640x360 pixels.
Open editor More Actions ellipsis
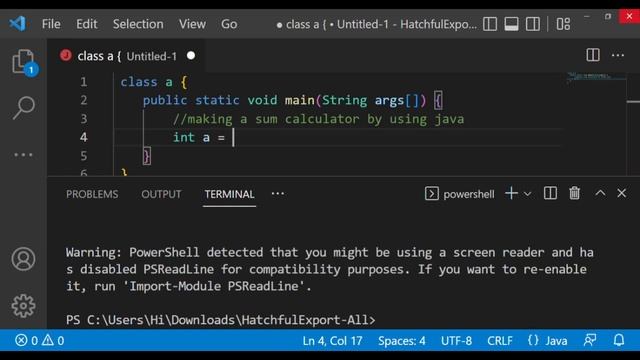click(618, 55)
